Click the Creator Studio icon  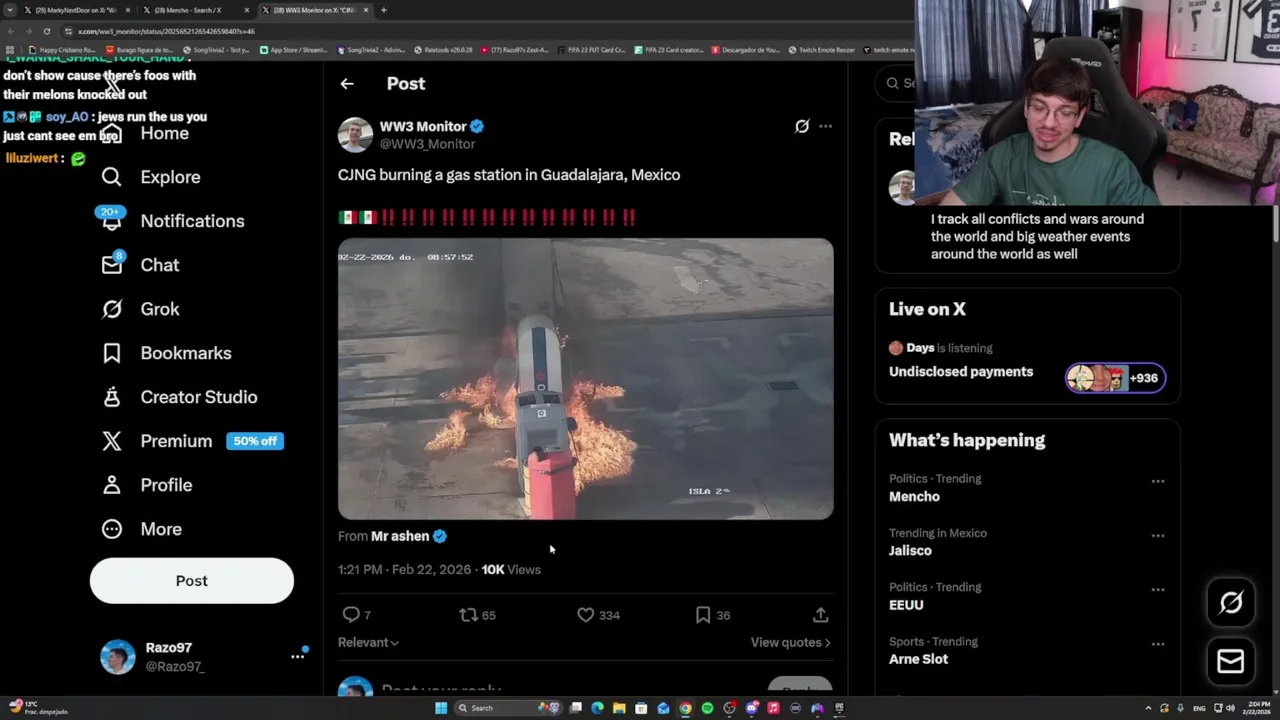point(112,397)
